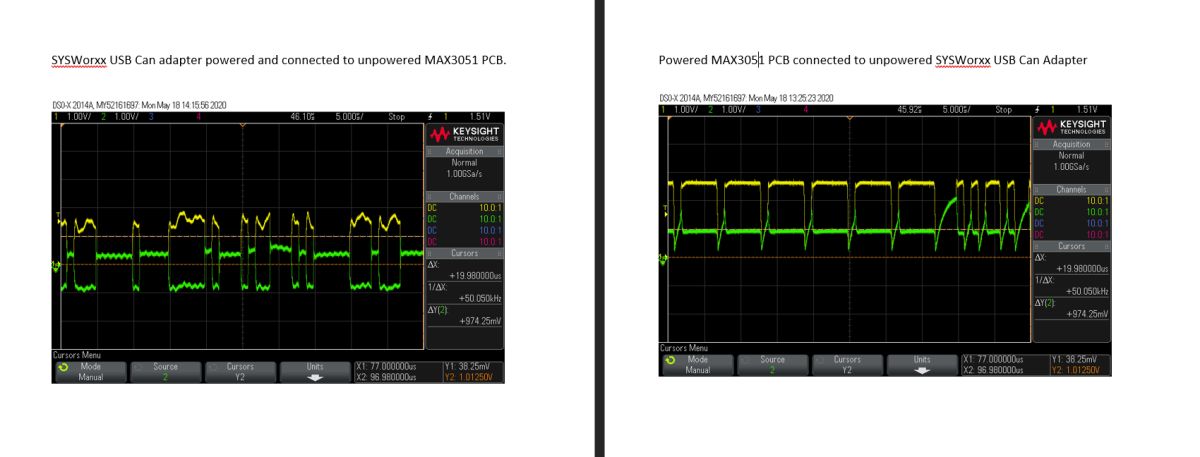Click 1.51V trigger level in right scope
The height and width of the screenshot is (457, 1200).
click(1086, 110)
